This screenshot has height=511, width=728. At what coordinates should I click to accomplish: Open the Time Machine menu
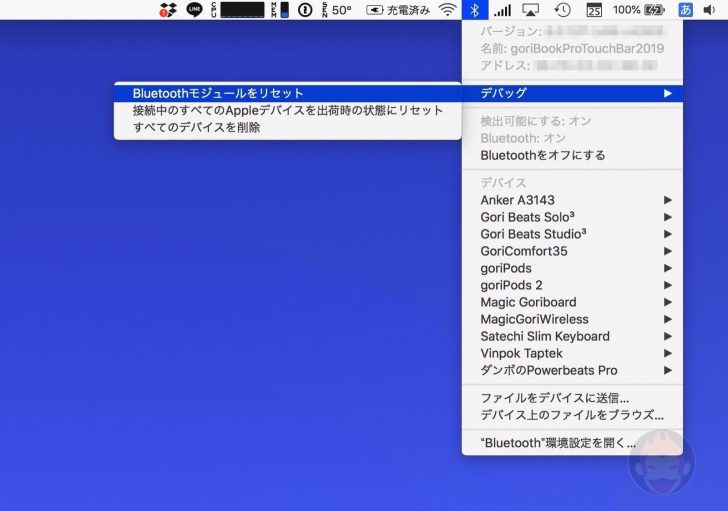tap(562, 10)
